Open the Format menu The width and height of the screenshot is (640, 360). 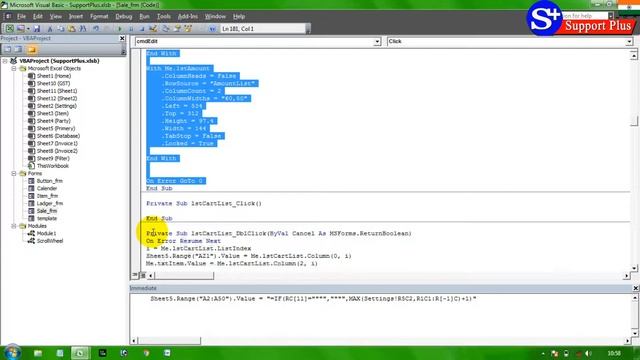point(99,17)
